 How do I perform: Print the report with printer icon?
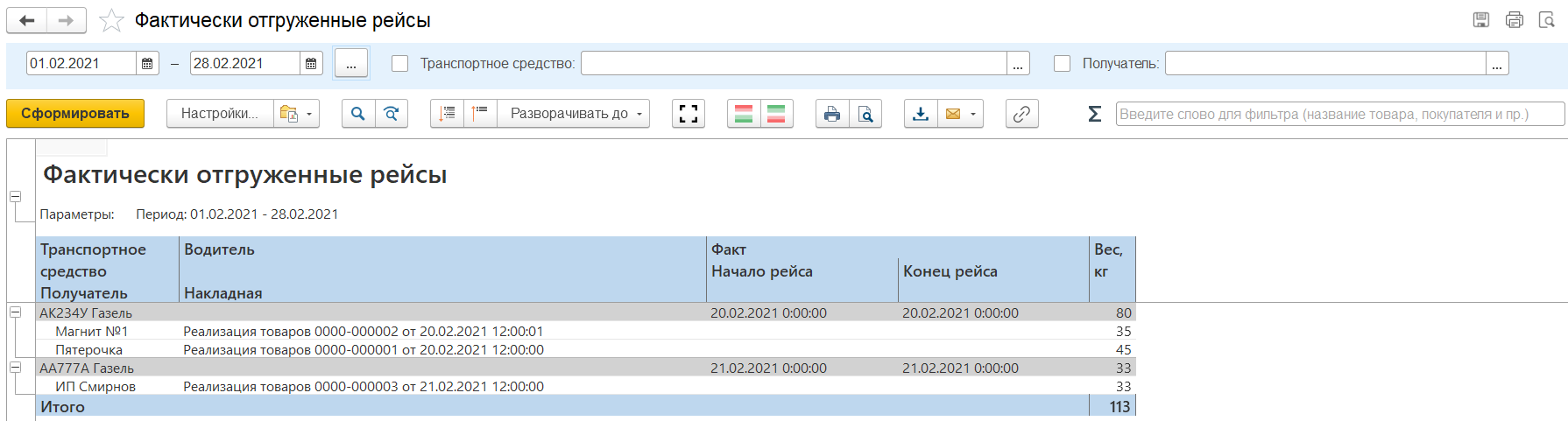tap(832, 114)
